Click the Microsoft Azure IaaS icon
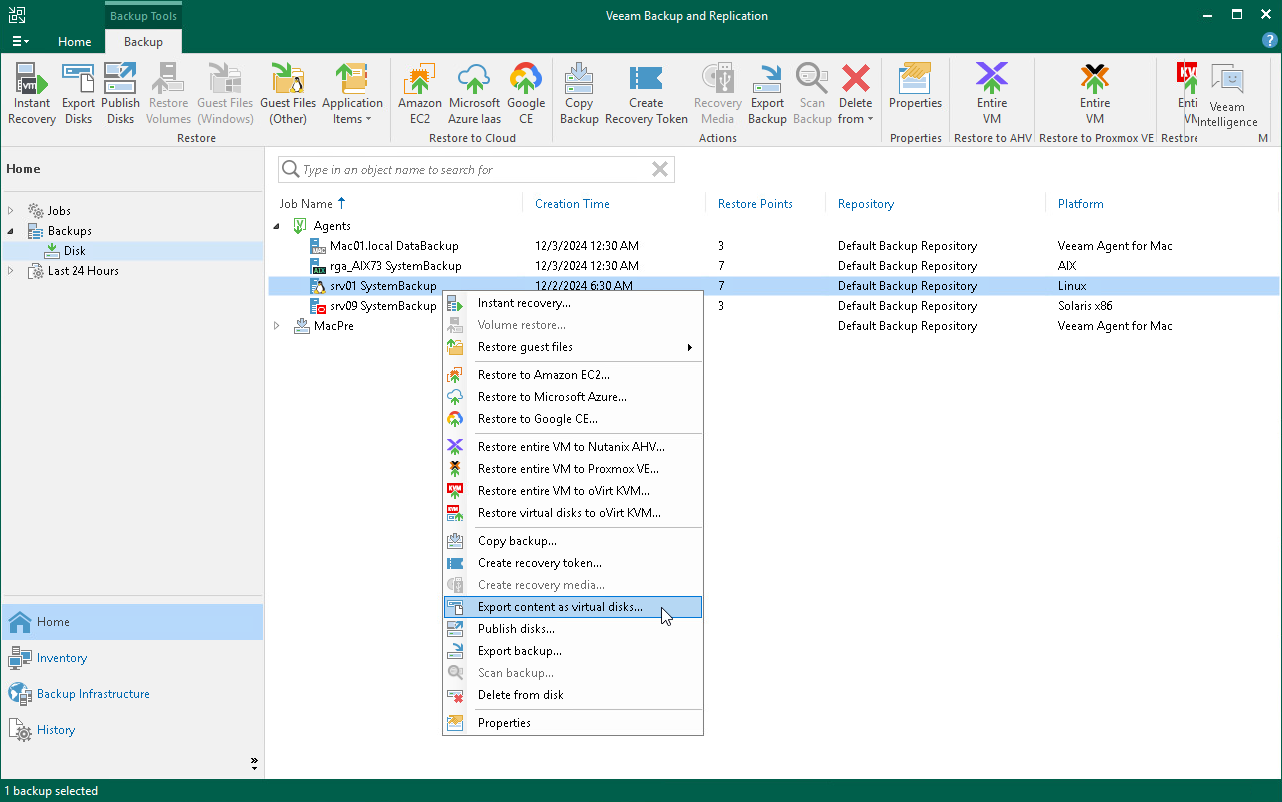Screen dimensions: 1282x802 coord(474,94)
